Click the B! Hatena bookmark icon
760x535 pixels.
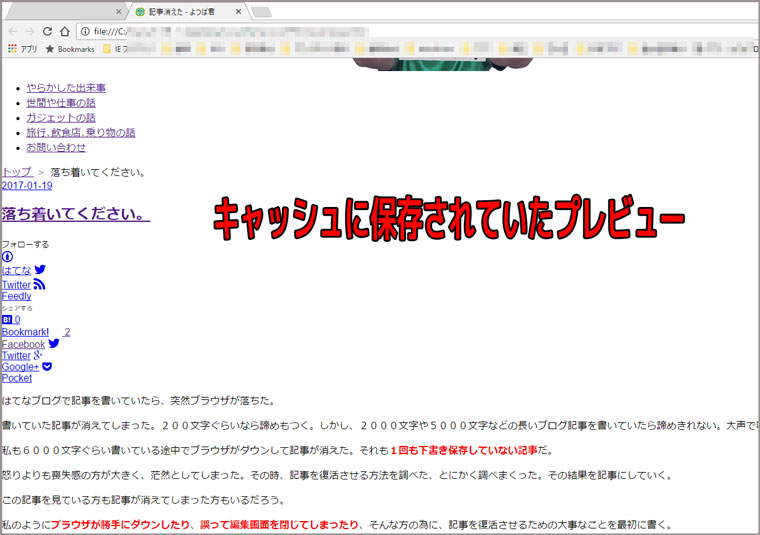(x=7, y=319)
